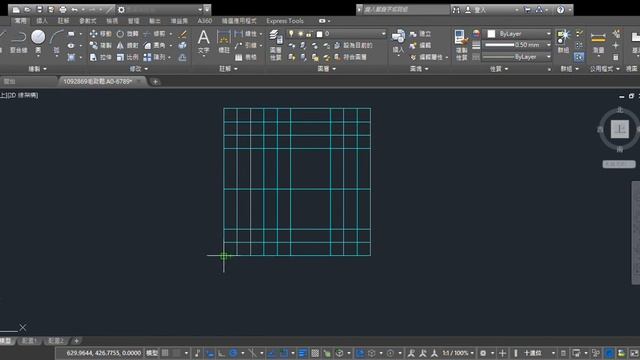The height and width of the screenshot is (360, 640).
Task: Expand the Annotation (註解) panel
Action: [x=228, y=69]
